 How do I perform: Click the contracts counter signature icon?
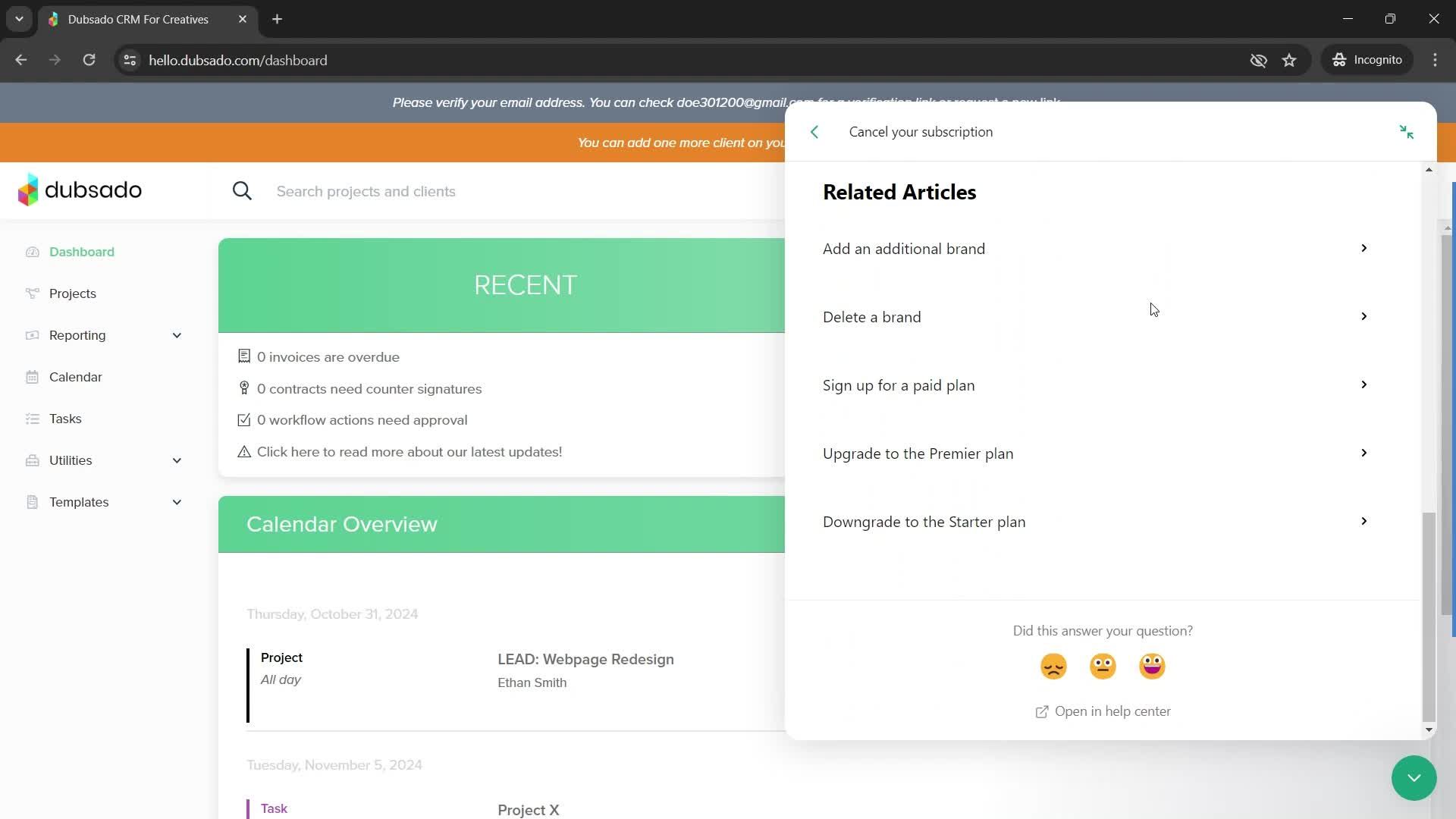click(244, 388)
